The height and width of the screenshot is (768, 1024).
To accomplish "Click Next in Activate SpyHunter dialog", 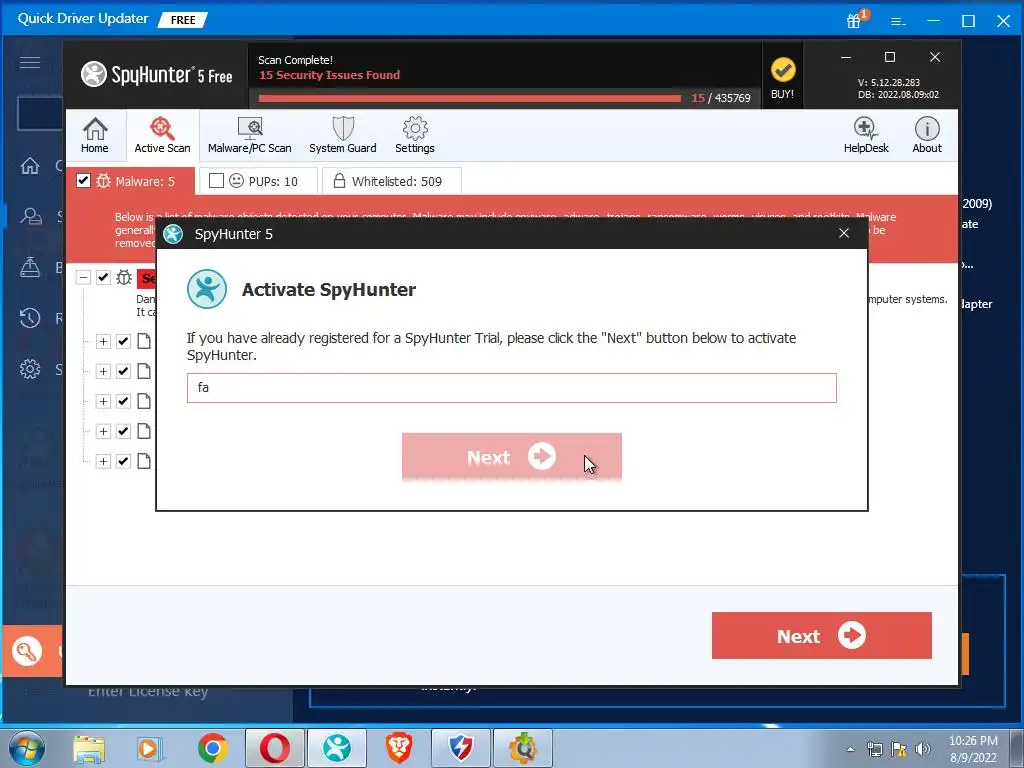I will point(511,456).
